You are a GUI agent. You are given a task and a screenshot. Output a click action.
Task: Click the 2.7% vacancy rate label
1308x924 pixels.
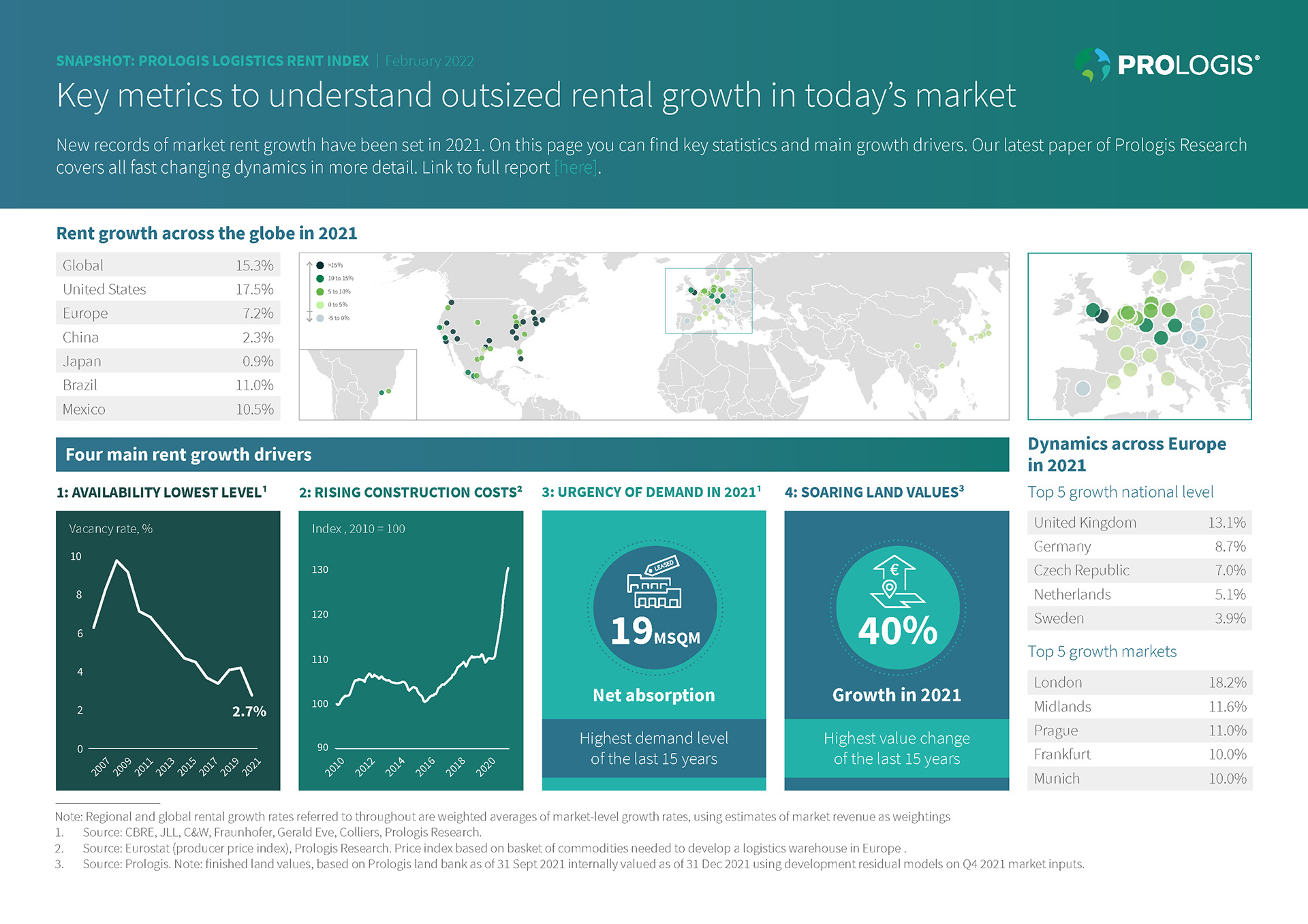pyautogui.click(x=249, y=712)
